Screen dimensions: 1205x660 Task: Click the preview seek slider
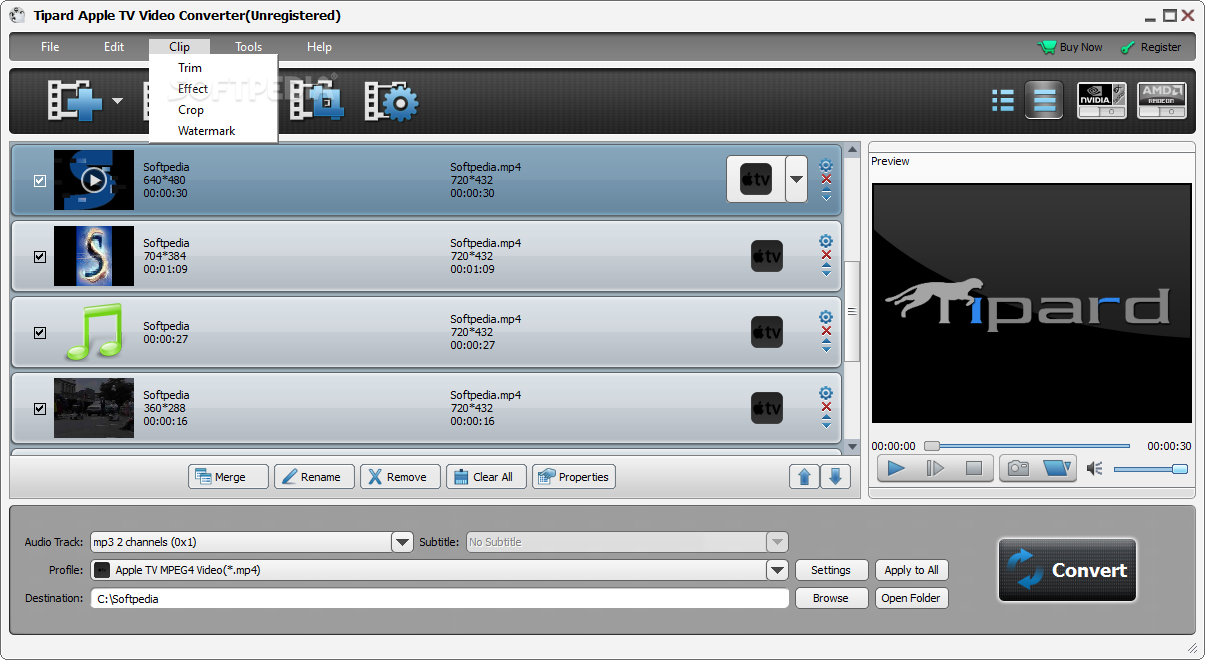click(1027, 446)
